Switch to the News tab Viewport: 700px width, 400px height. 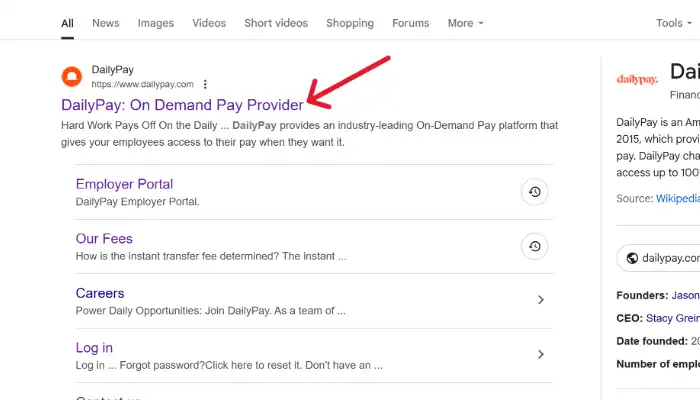click(x=106, y=23)
